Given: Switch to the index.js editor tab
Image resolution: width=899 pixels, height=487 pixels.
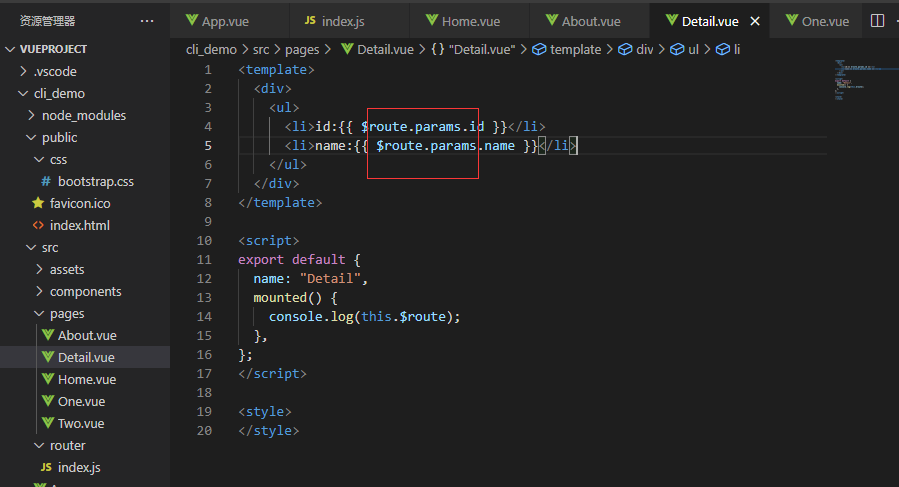Looking at the screenshot, I should (x=350, y=21).
